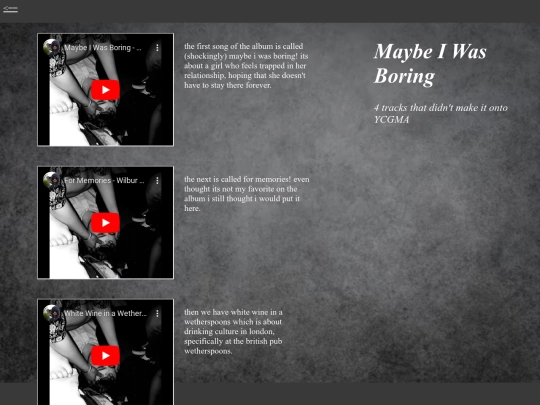Play the White Wine in a Wetherspoons video
The image size is (540, 405).
tap(105, 356)
